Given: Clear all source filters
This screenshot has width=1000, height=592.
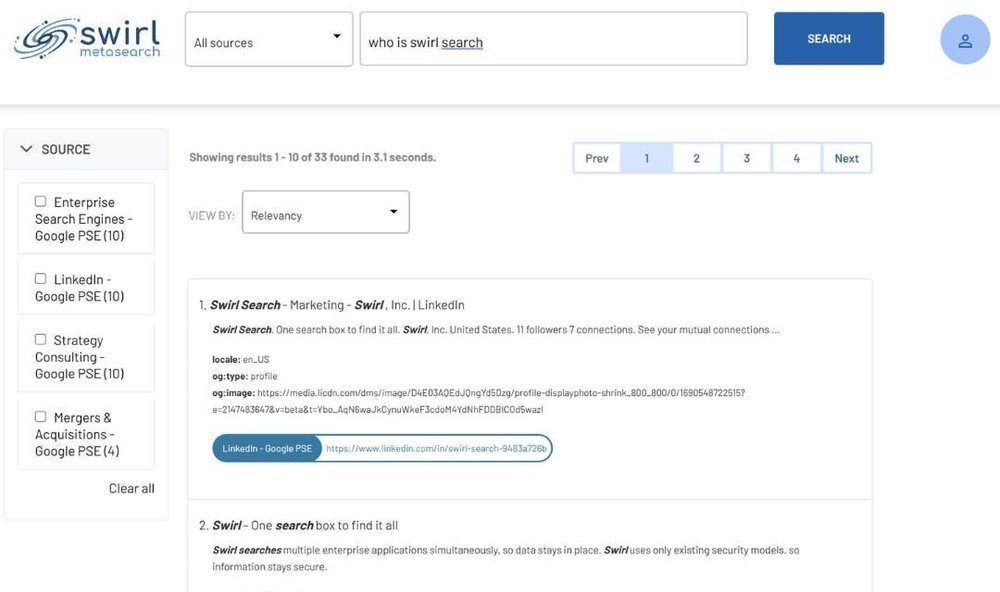Looking at the screenshot, I should coord(131,489).
